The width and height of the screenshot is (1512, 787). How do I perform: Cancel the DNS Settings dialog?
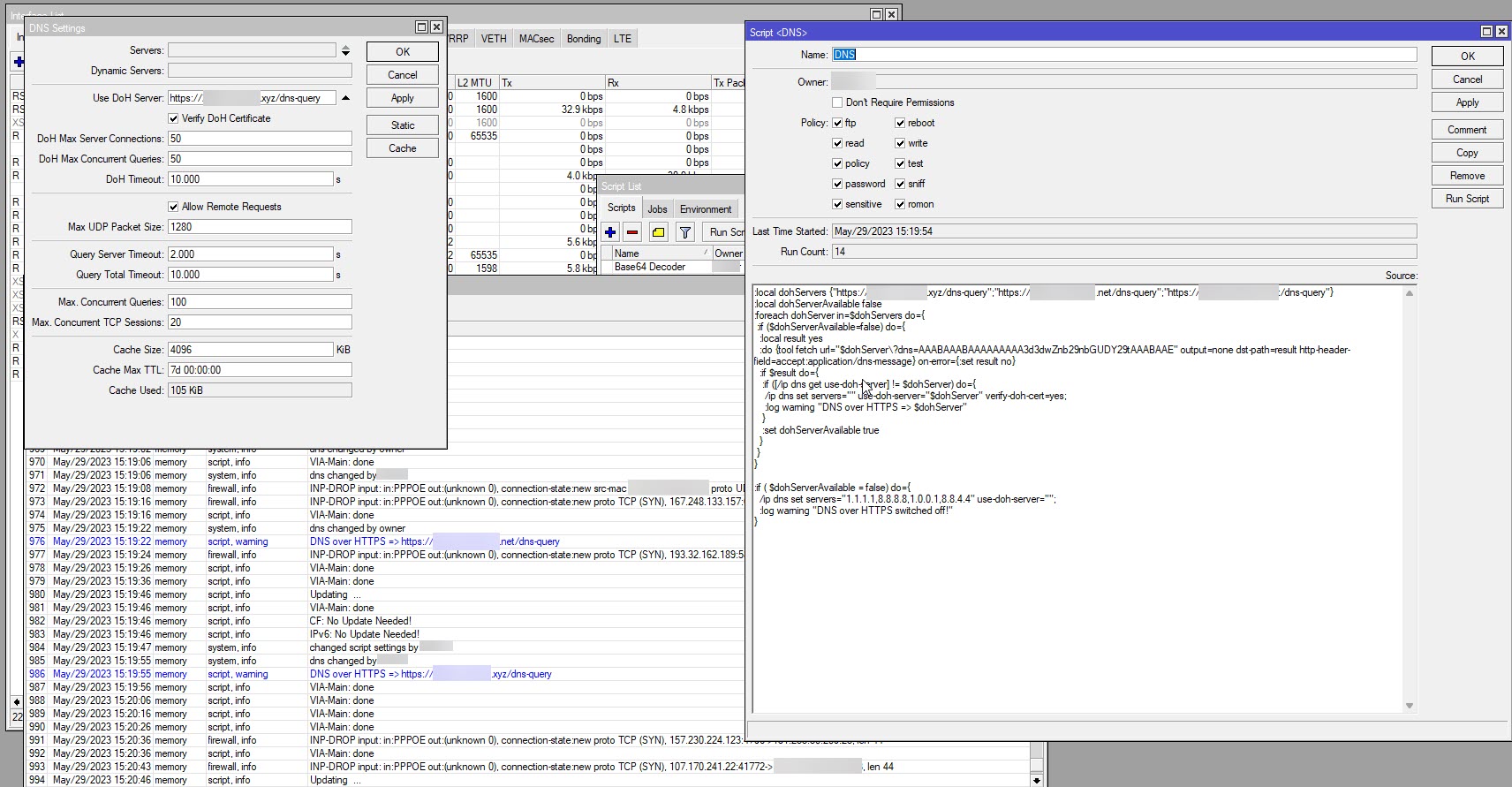click(403, 75)
